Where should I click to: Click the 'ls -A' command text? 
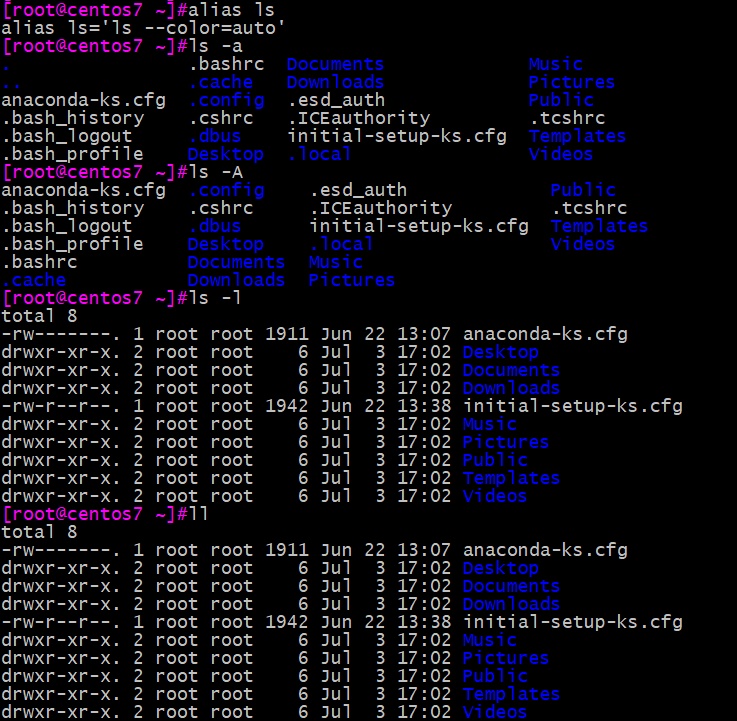click(216, 172)
